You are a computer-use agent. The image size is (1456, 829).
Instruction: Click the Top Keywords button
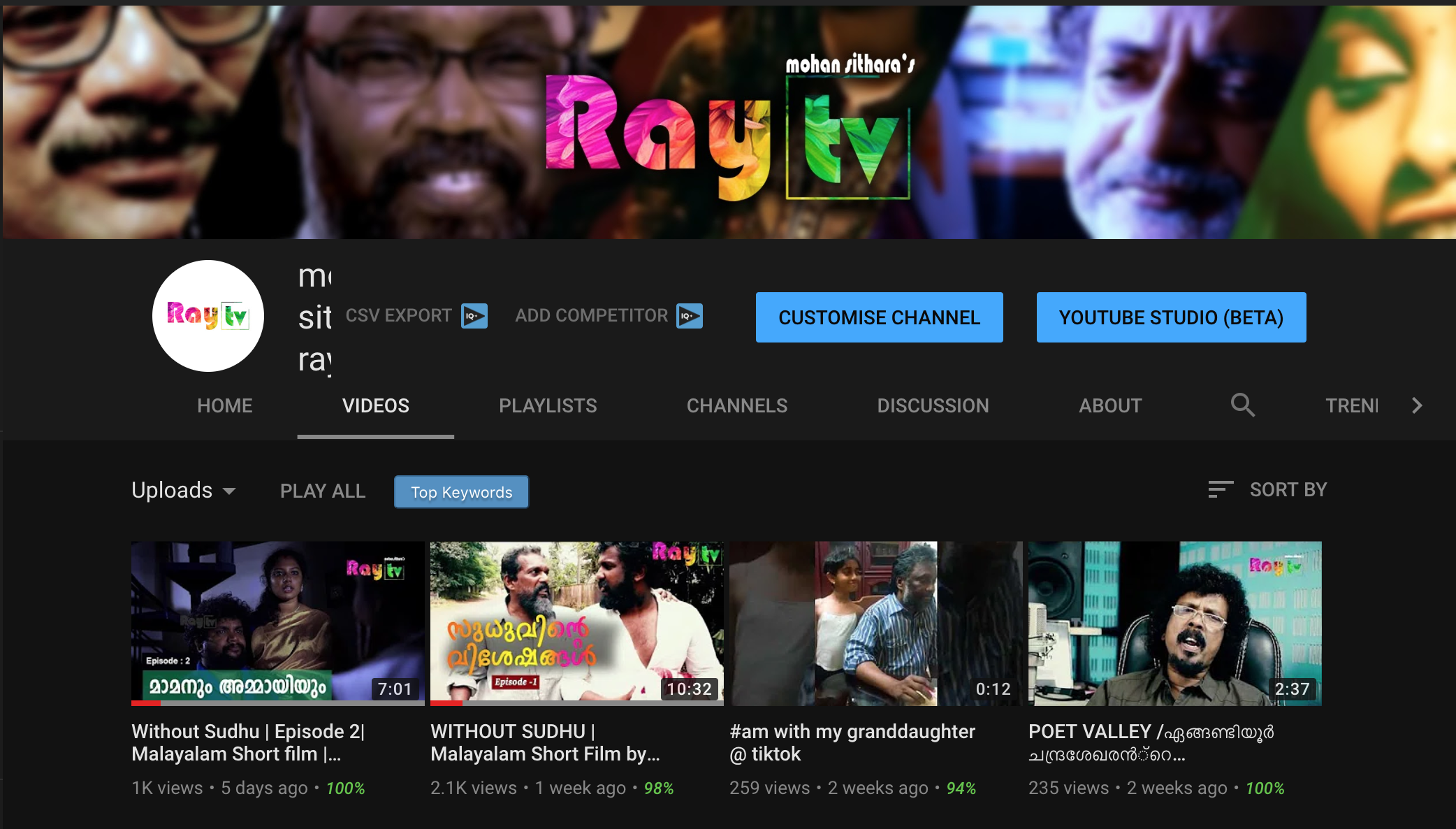(x=461, y=492)
